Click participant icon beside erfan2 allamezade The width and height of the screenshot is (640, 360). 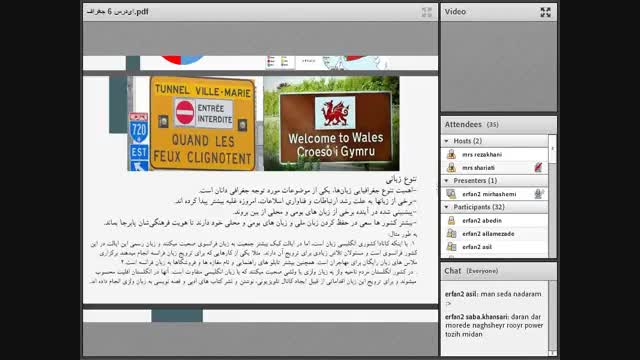[451, 233]
